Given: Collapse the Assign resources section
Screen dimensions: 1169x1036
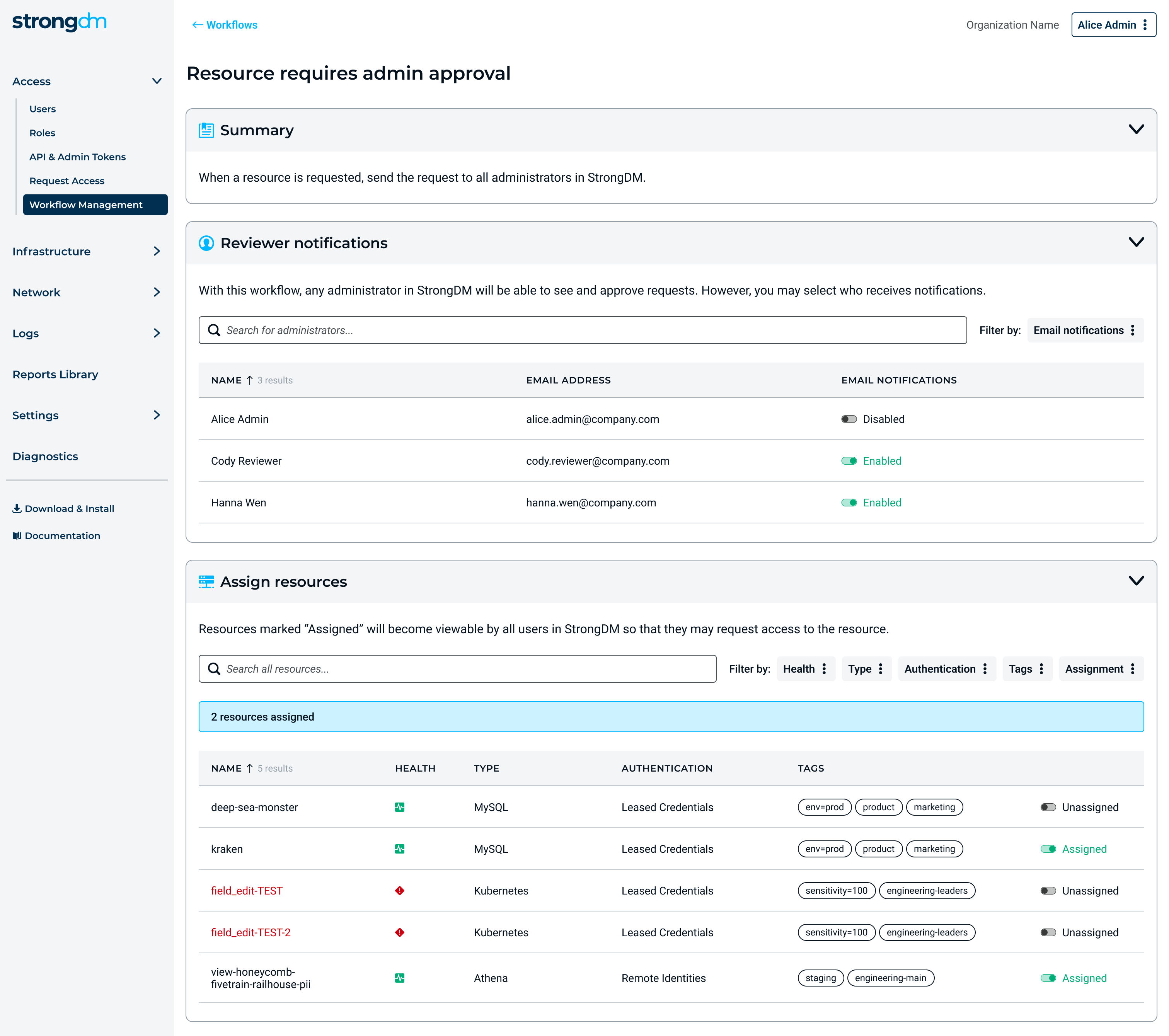Looking at the screenshot, I should point(1136,581).
